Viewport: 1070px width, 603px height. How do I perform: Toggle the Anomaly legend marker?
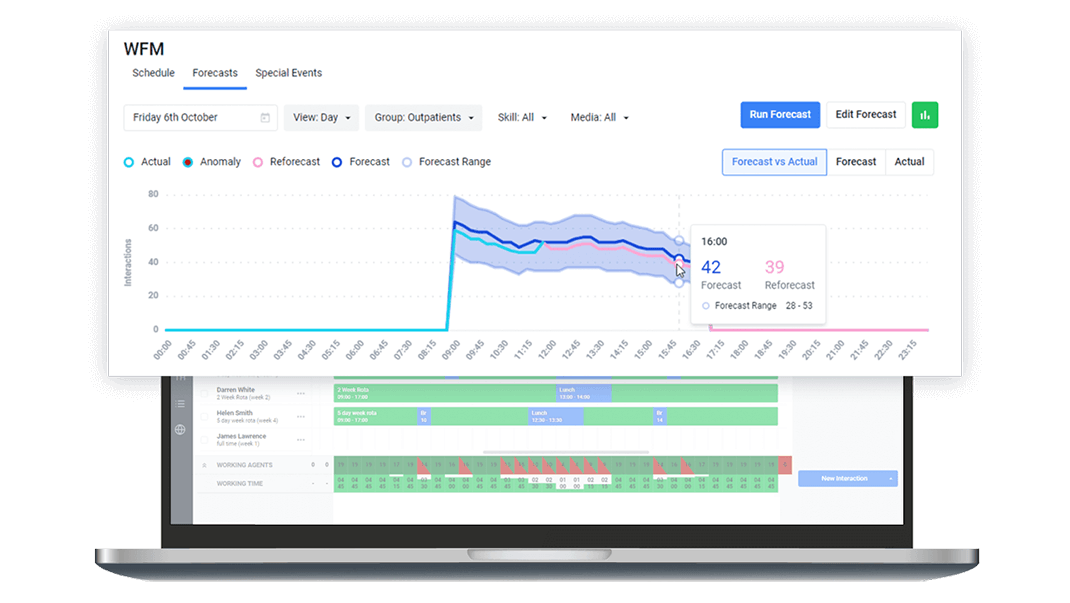tap(212, 162)
